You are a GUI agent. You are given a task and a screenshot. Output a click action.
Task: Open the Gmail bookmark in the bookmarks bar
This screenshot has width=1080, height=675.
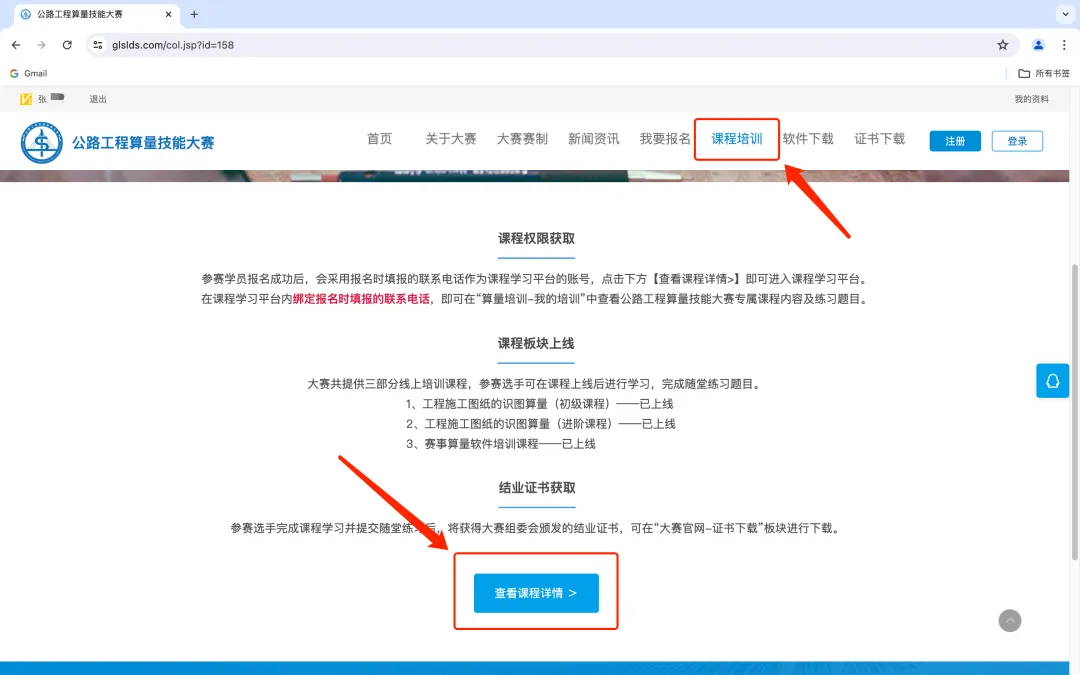[x=28, y=73]
